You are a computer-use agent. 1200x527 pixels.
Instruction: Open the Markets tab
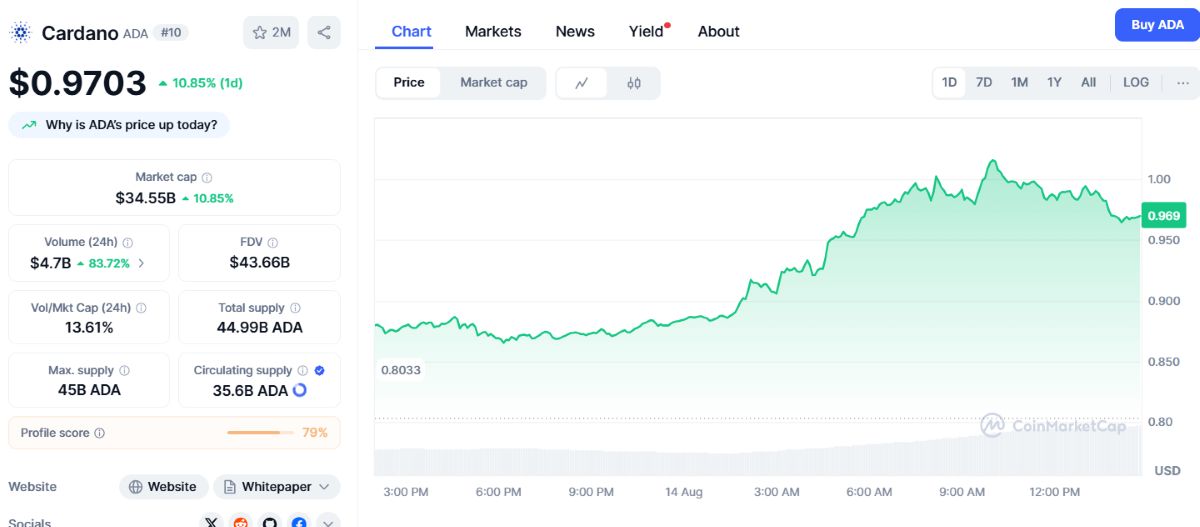[x=493, y=32]
